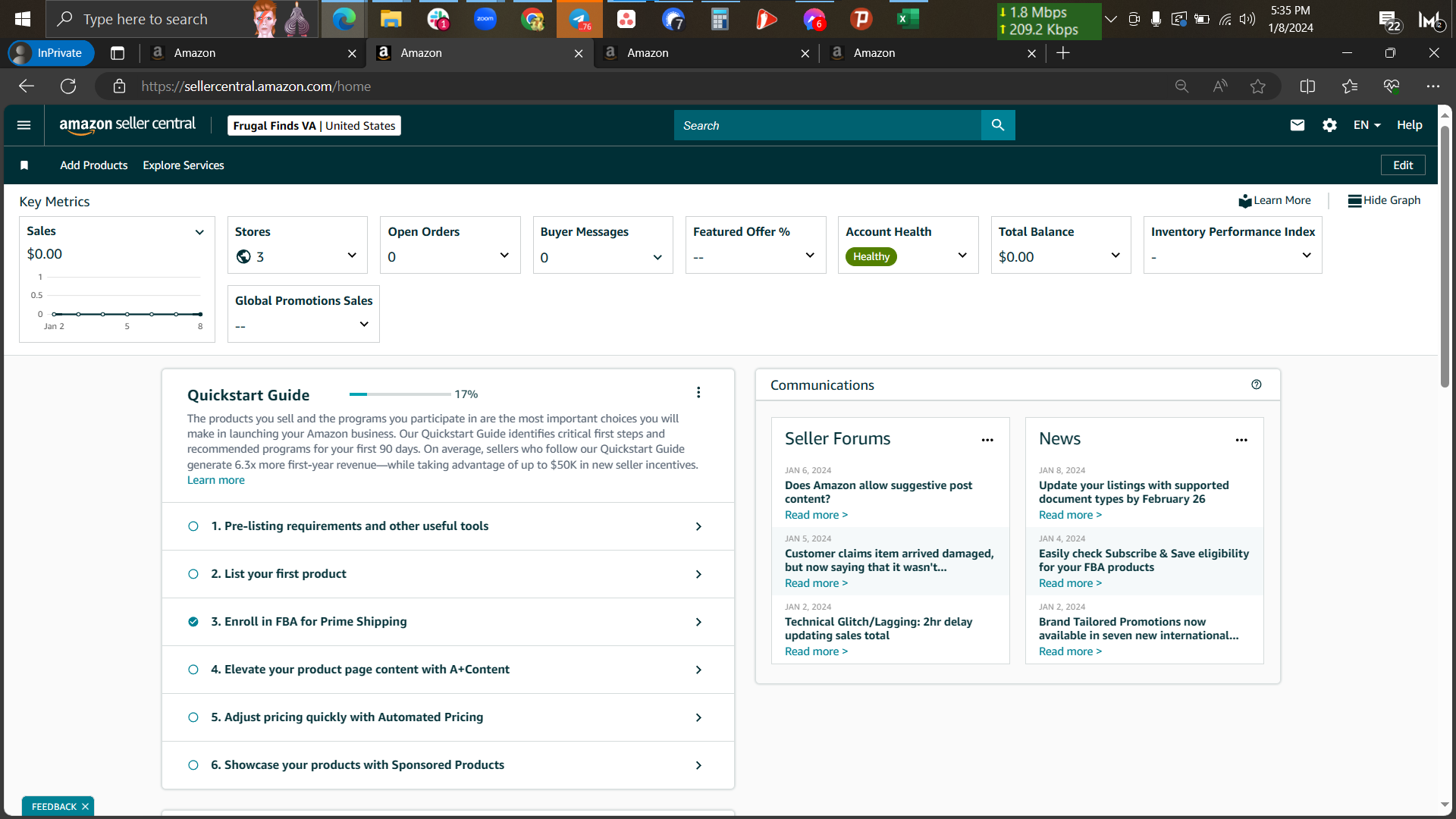Click the Edit button
The width and height of the screenshot is (1456, 819).
pos(1403,165)
